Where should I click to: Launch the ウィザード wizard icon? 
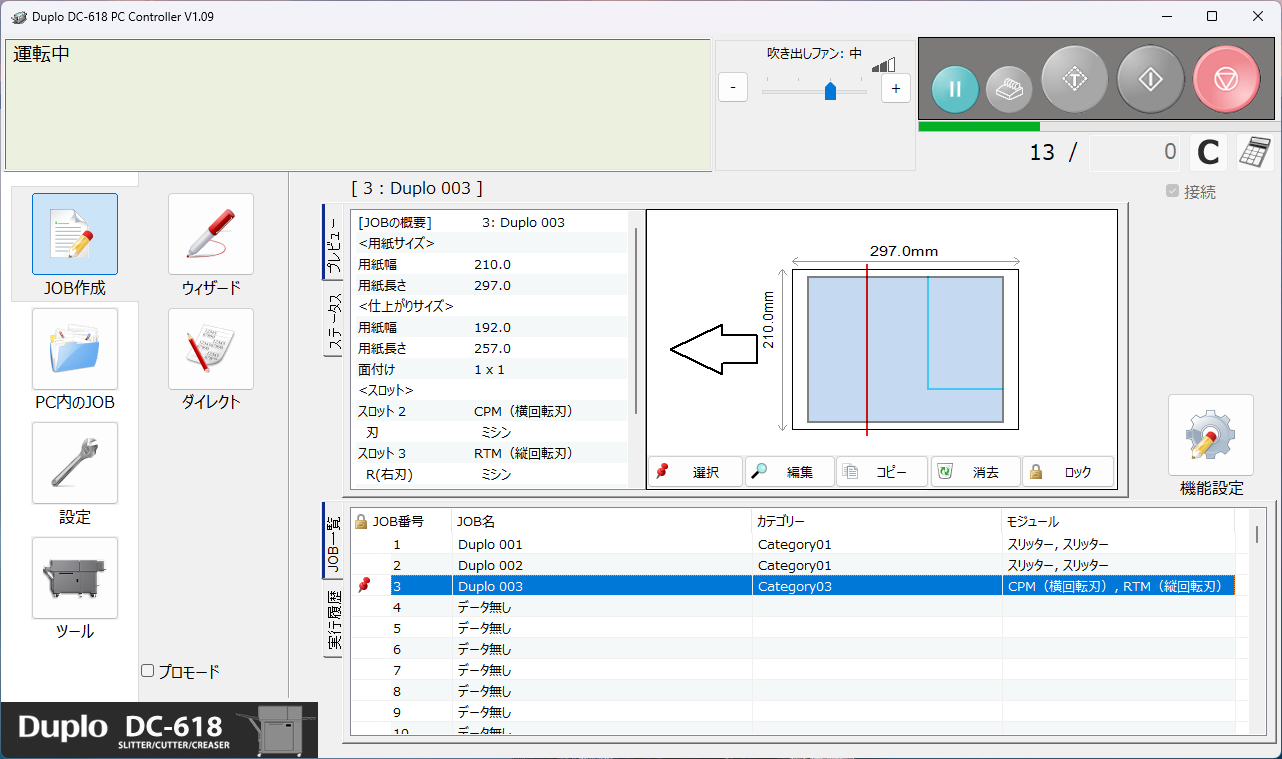click(x=211, y=234)
